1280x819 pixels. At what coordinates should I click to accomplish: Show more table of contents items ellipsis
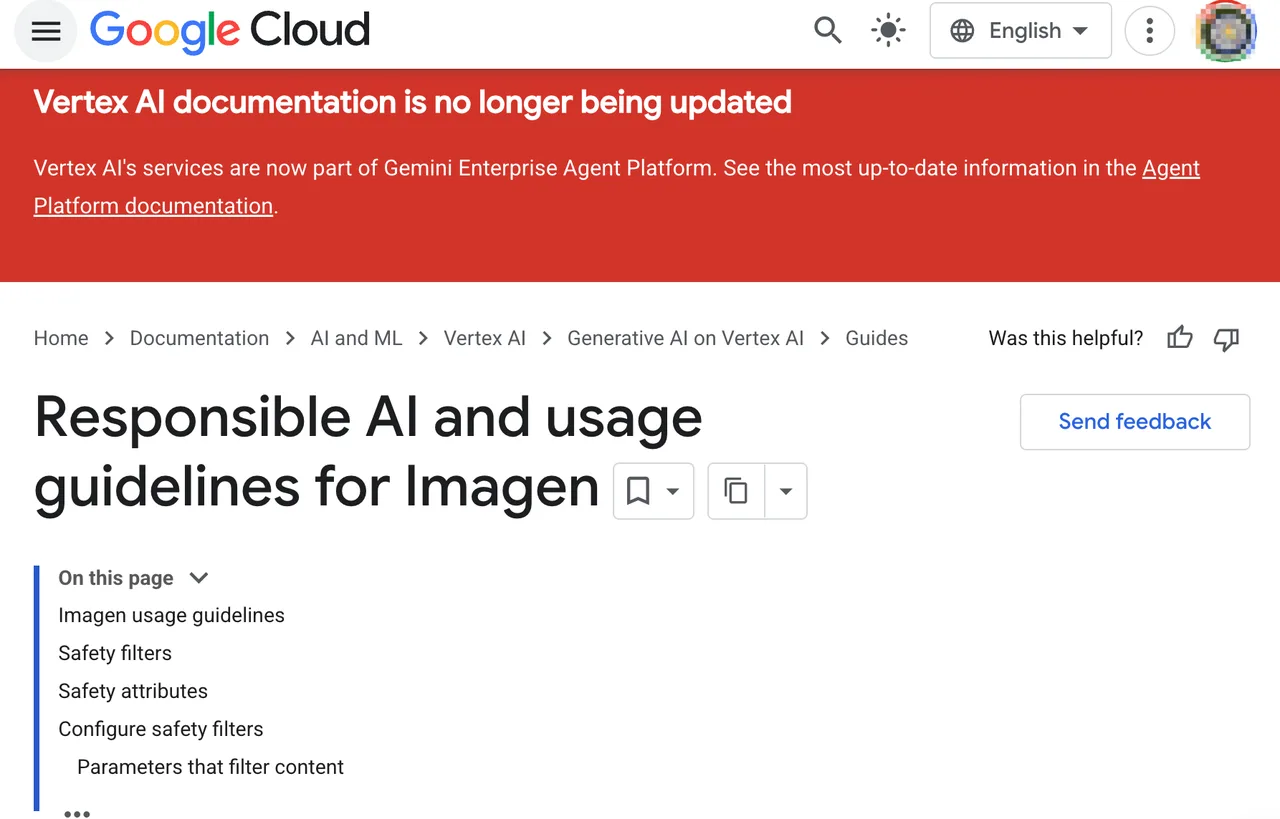coord(77,813)
